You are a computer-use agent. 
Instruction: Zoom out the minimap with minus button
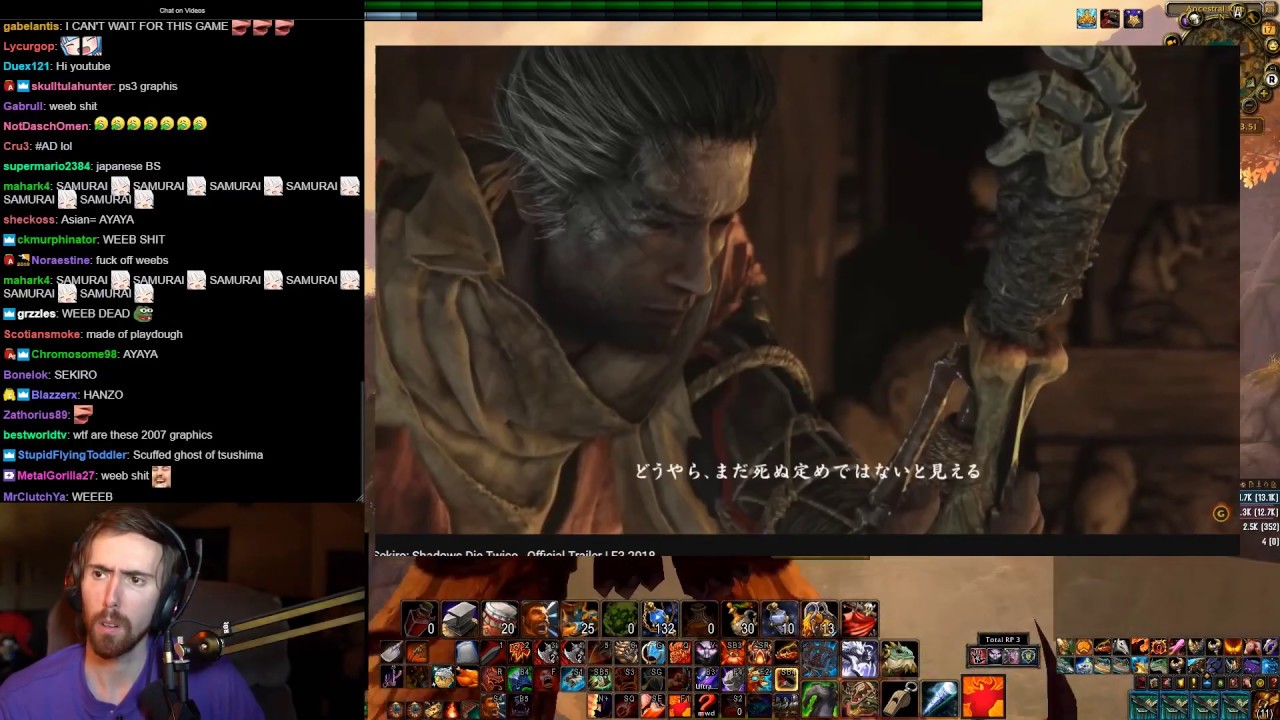click(x=1249, y=105)
